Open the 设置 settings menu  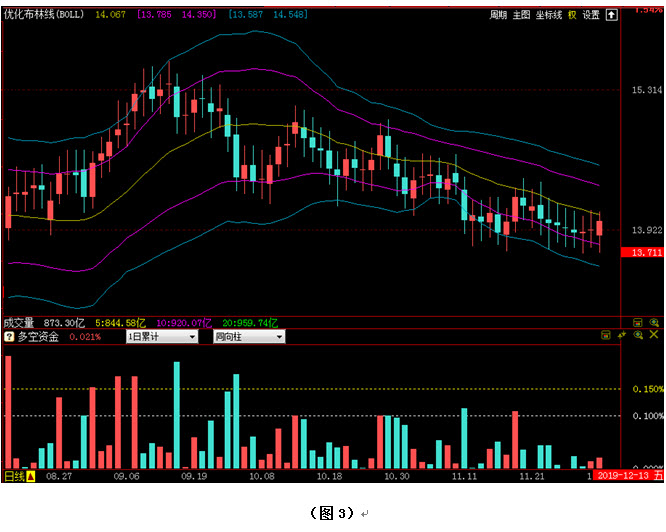click(591, 15)
